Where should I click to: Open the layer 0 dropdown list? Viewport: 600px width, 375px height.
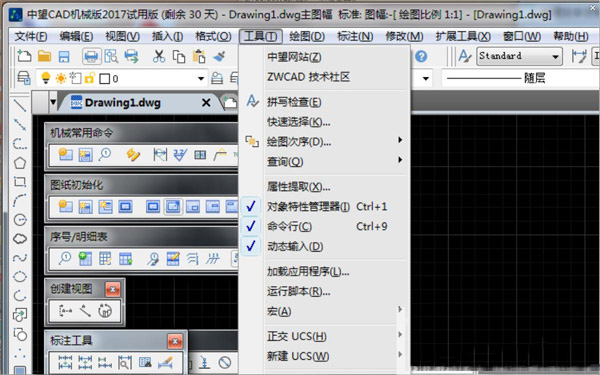tap(201, 78)
